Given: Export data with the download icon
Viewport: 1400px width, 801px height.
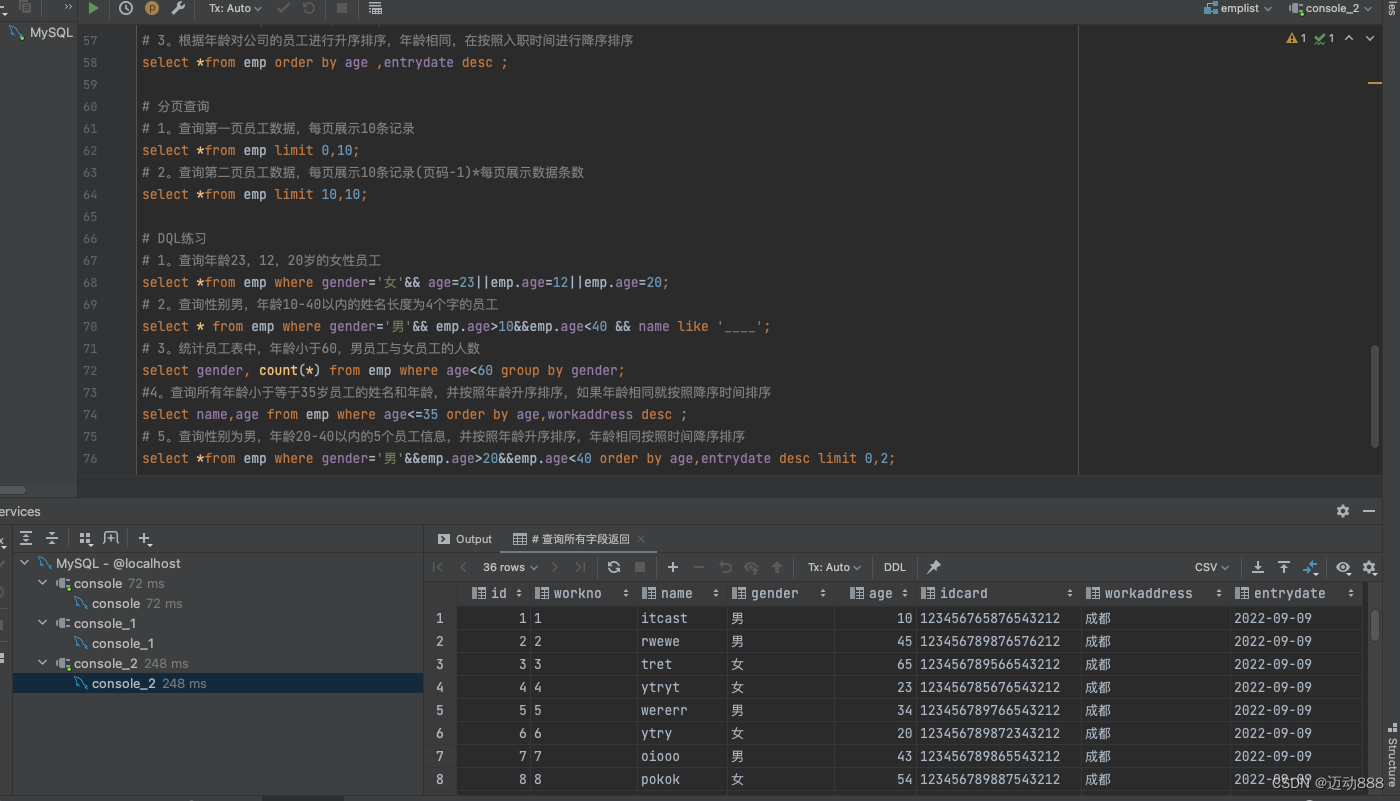Looking at the screenshot, I should click(x=1258, y=567).
